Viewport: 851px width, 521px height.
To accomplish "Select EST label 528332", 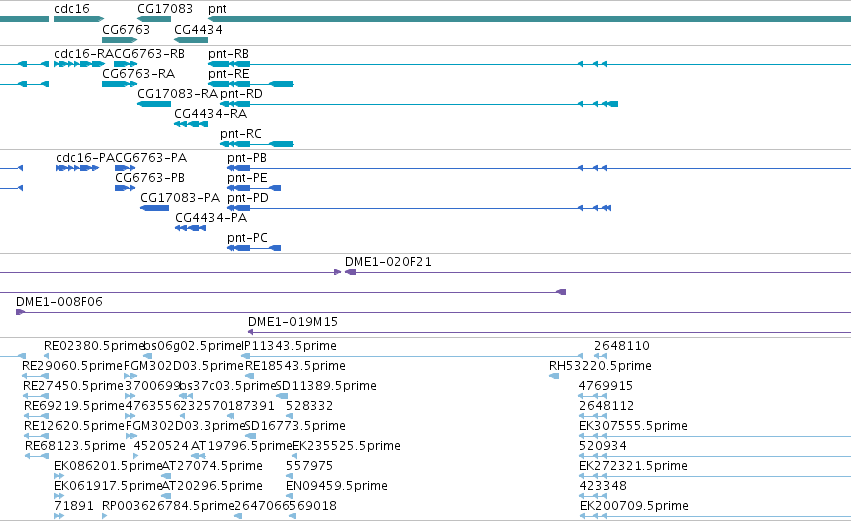I will pos(309,406).
